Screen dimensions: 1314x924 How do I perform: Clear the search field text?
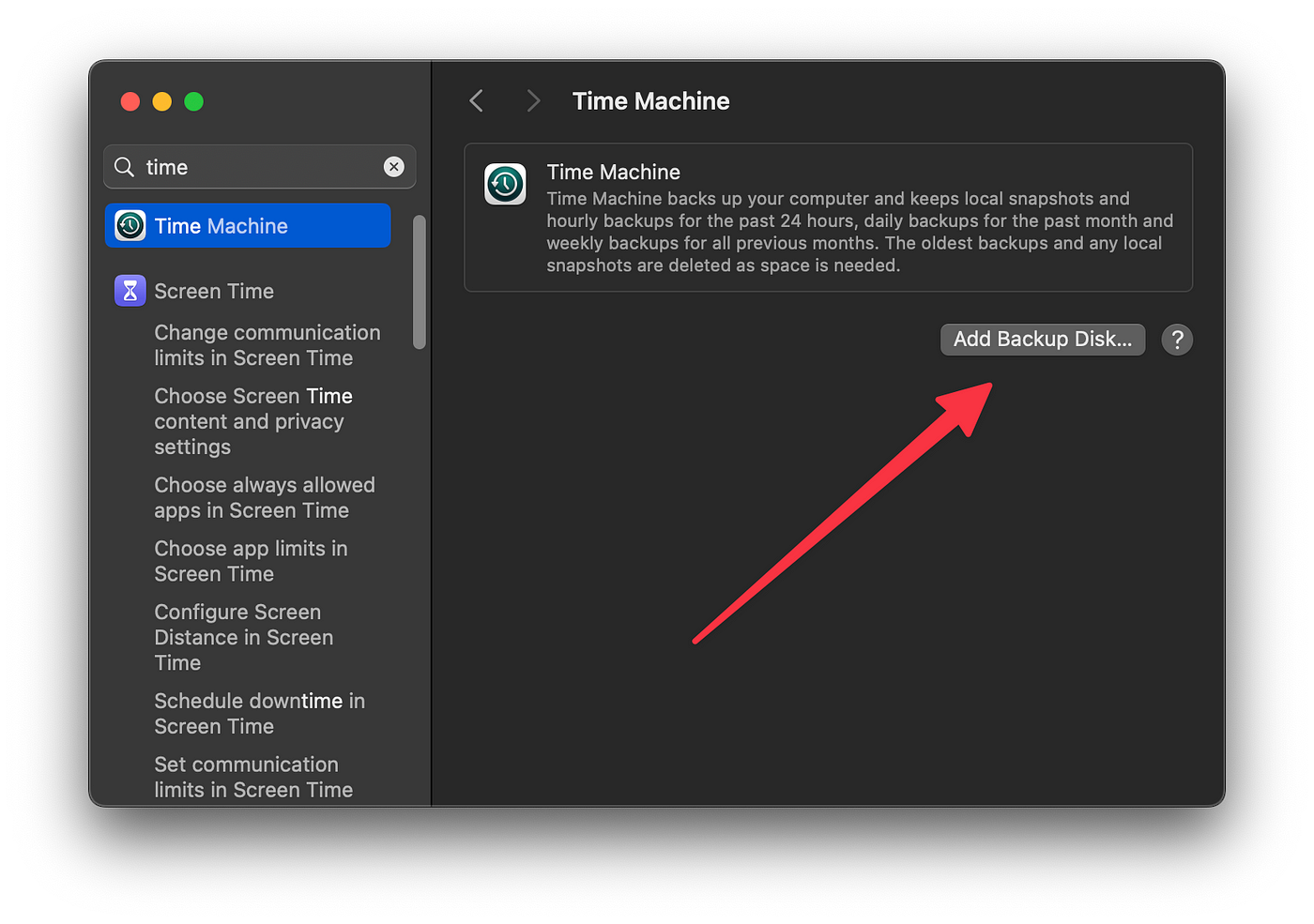click(x=394, y=167)
